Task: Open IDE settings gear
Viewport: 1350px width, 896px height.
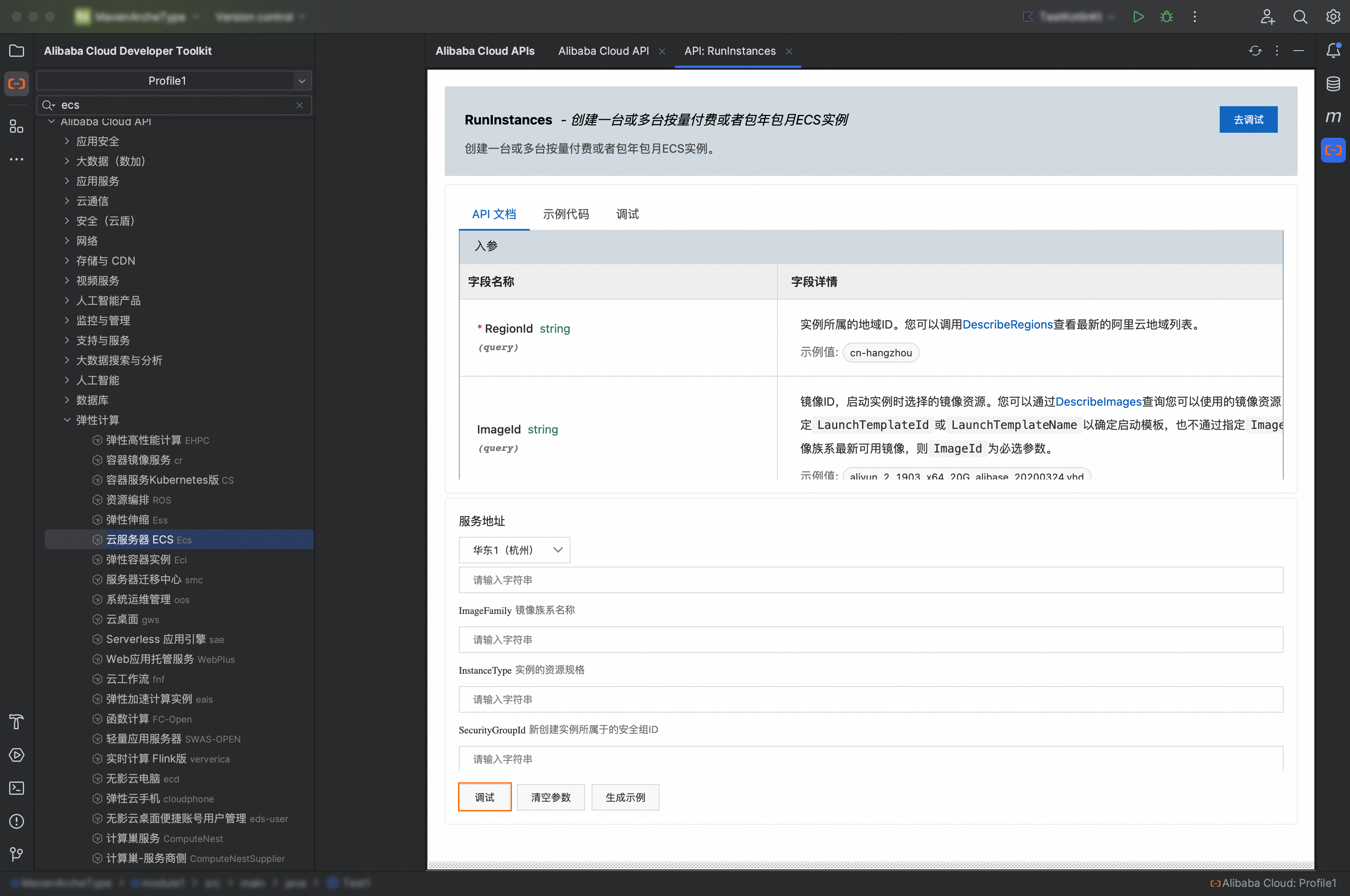Action: (1333, 17)
